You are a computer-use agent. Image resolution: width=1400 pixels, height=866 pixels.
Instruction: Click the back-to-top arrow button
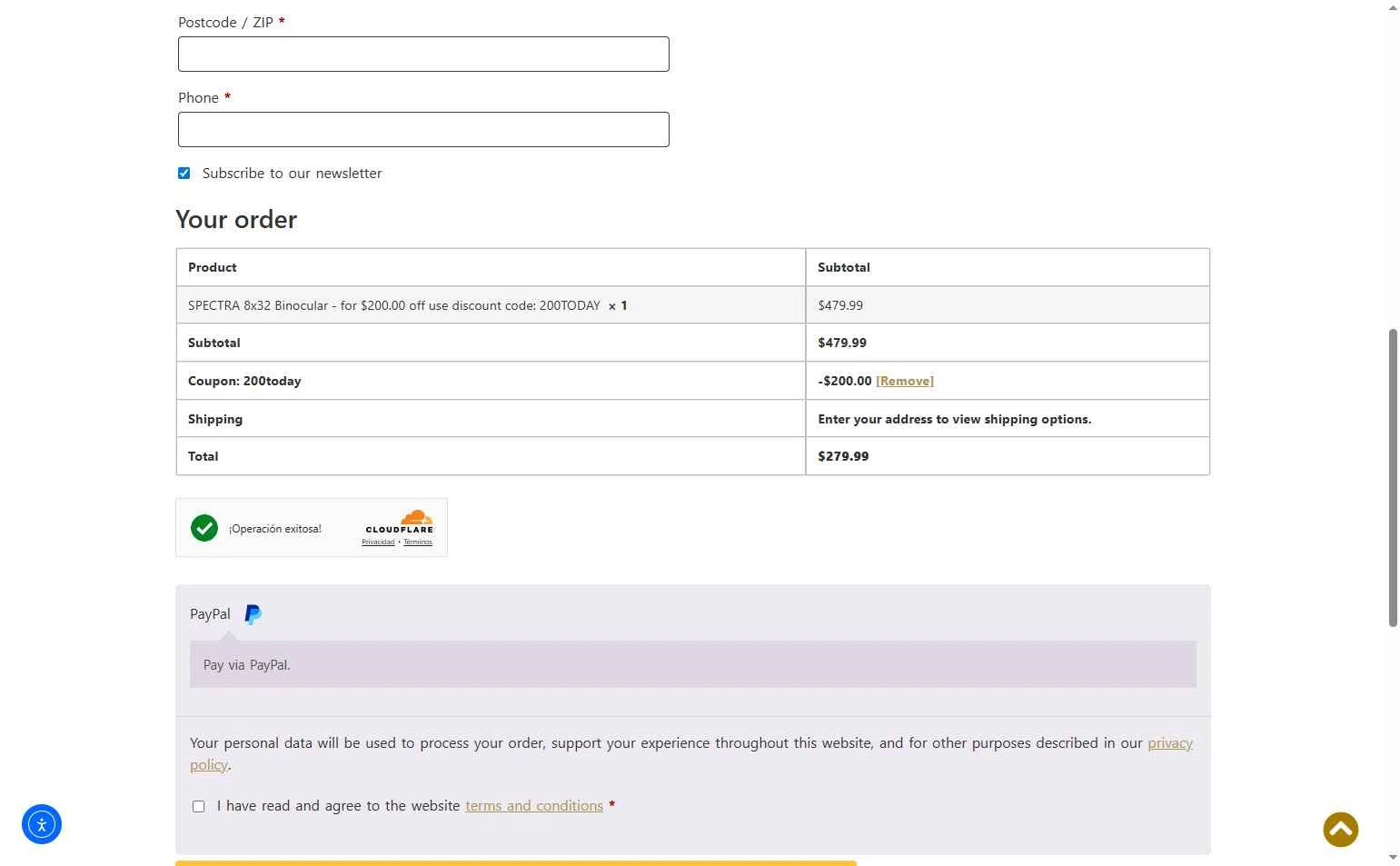tap(1340, 829)
